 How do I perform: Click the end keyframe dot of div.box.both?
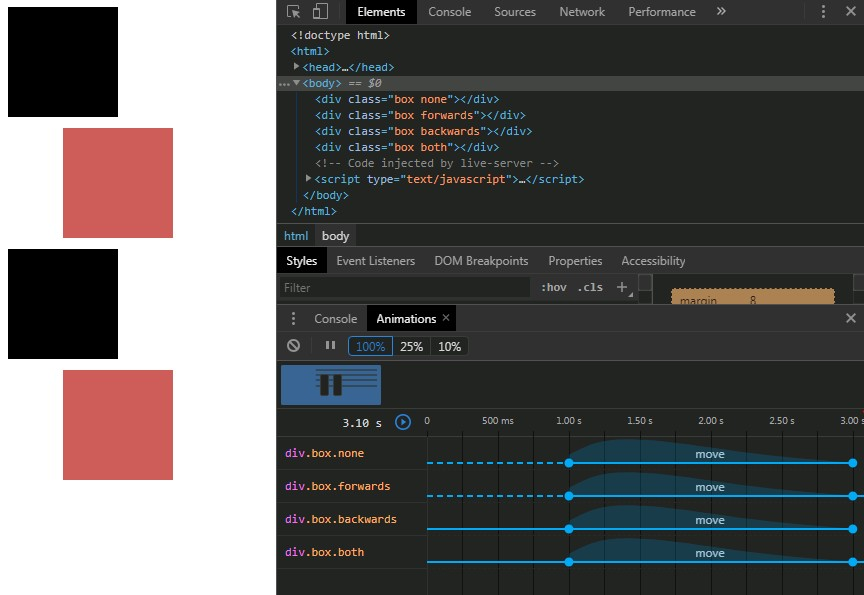pos(852,562)
